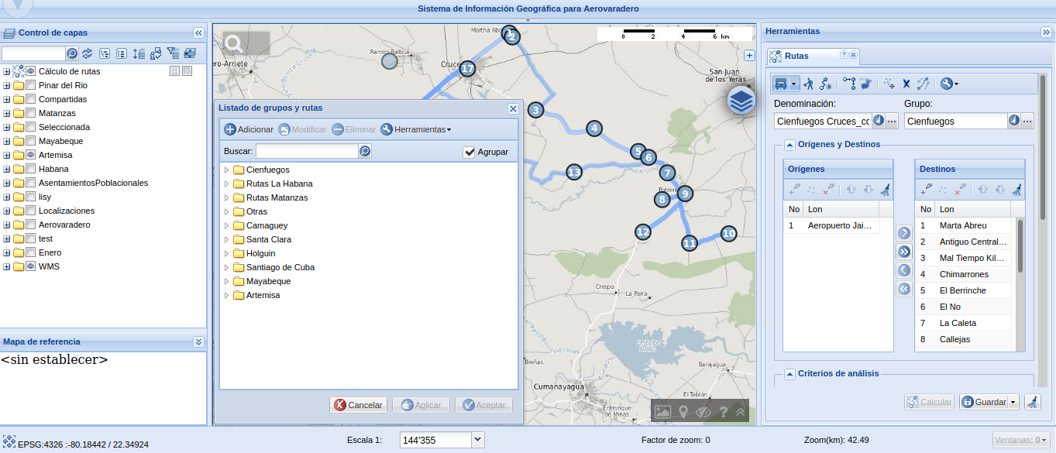Image resolution: width=1056 pixels, height=453 pixels.
Task: Select the Aeropuerto Jai... origin row
Action: point(832,226)
